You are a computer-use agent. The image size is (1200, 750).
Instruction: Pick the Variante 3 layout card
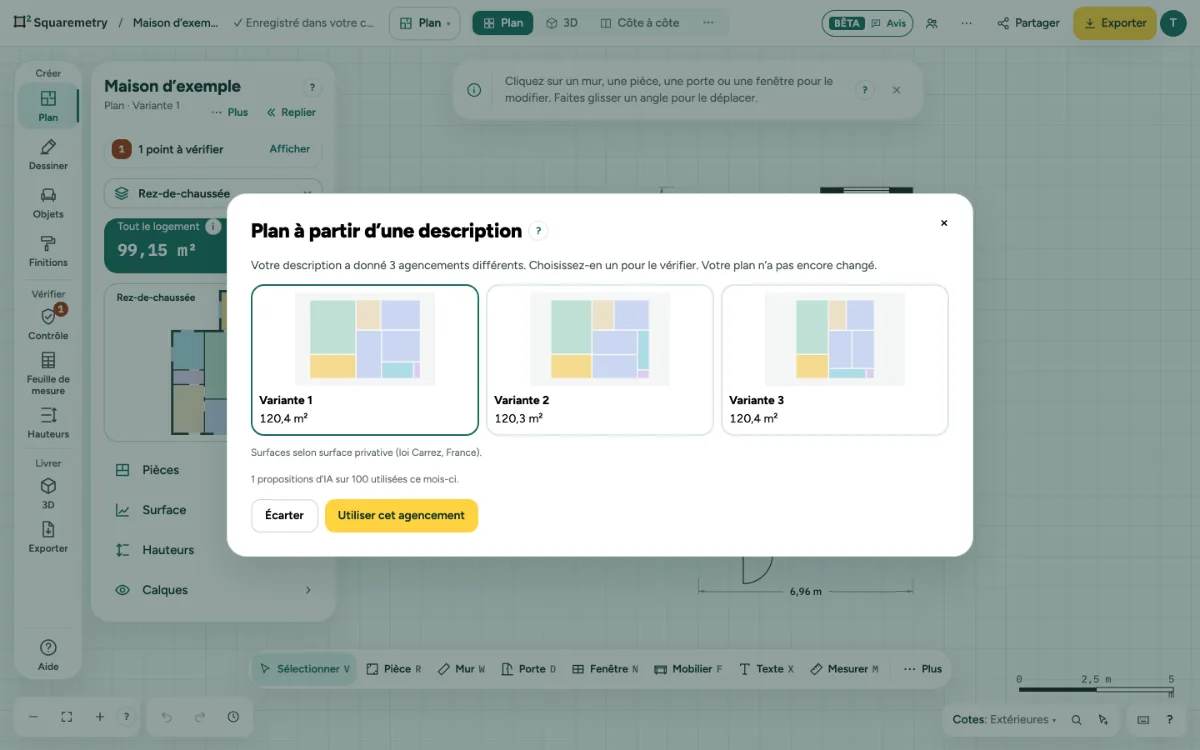(835, 360)
